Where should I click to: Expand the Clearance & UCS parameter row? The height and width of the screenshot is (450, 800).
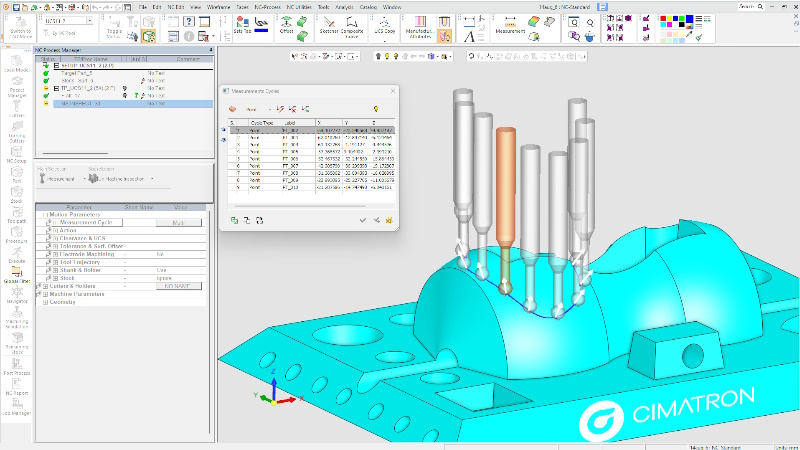coord(56,238)
